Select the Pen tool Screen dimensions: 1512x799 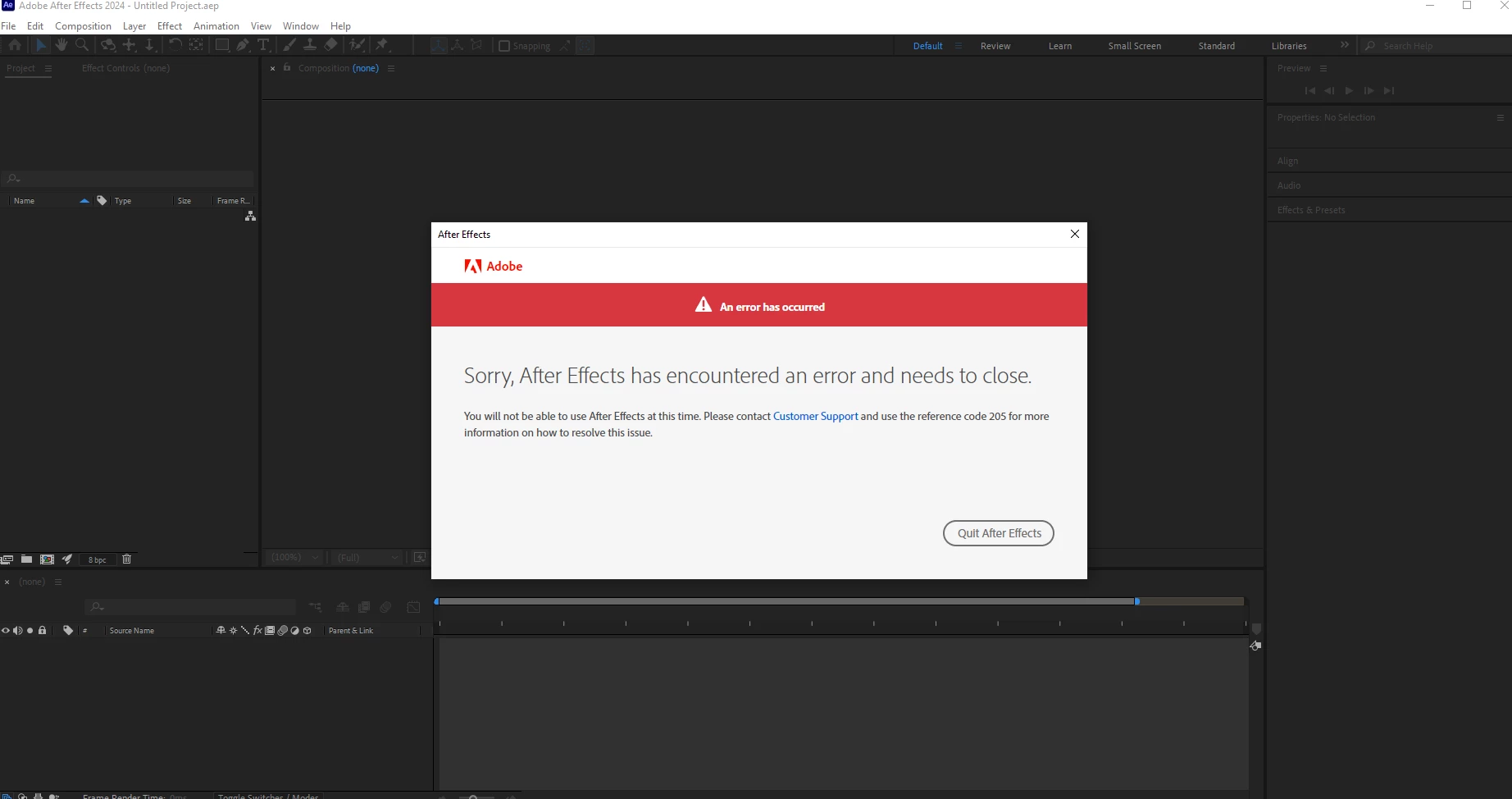(x=243, y=45)
